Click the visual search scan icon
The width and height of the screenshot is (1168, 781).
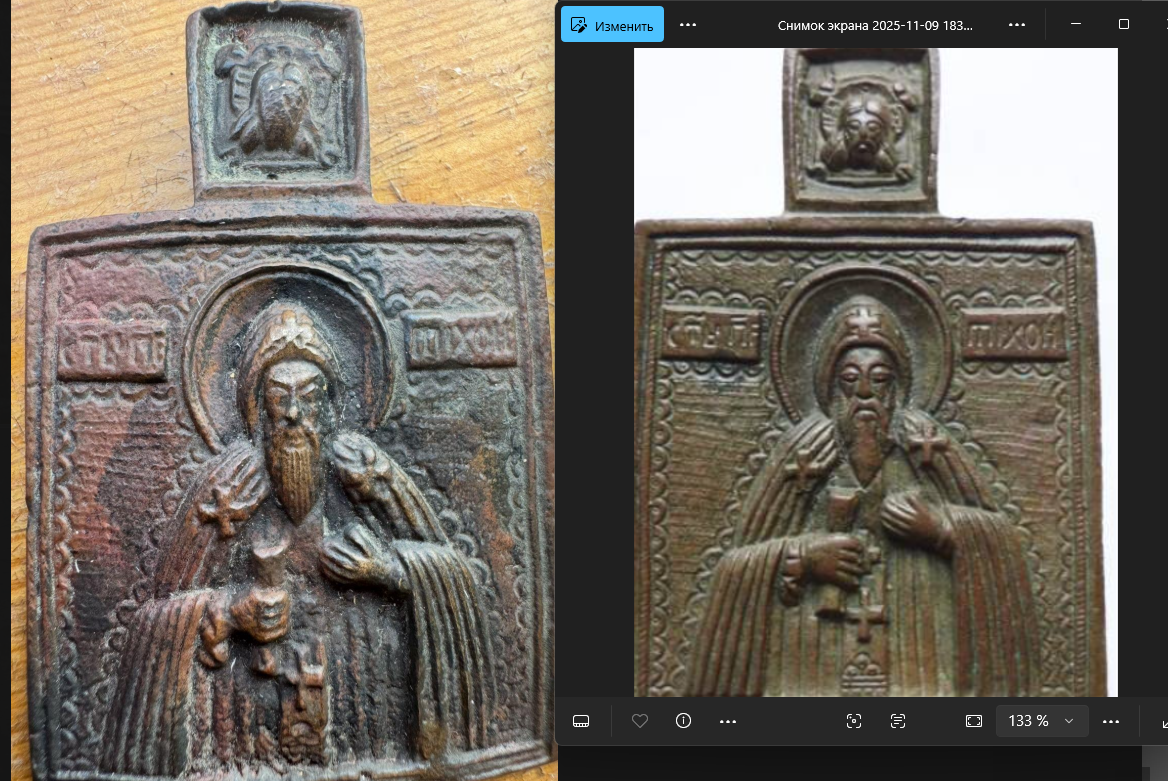click(x=854, y=721)
